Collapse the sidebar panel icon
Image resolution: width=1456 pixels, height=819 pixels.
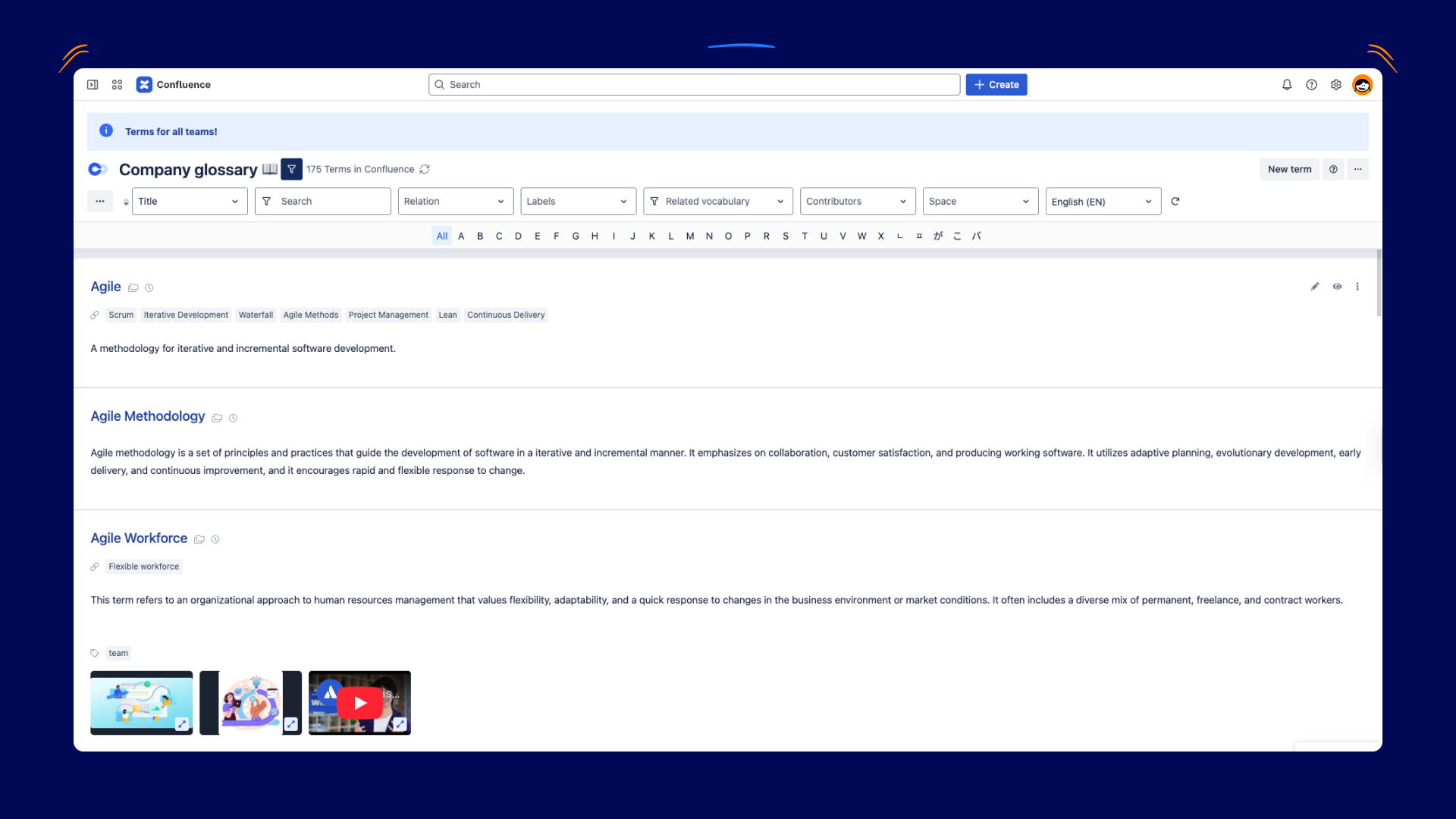(93, 85)
